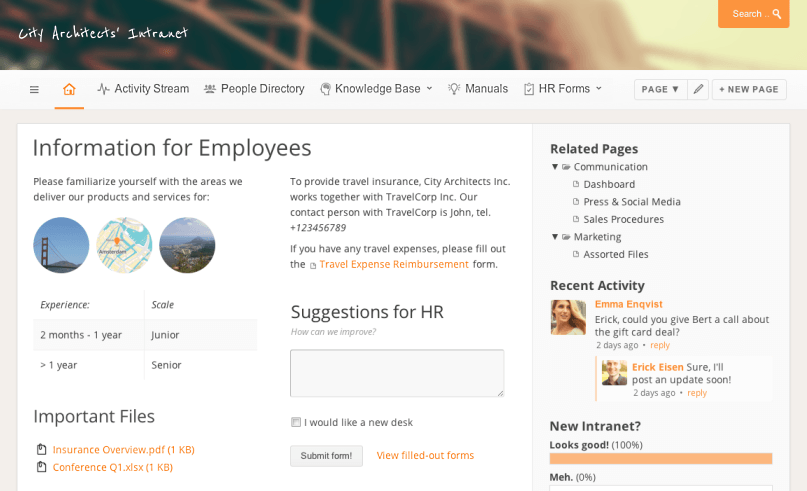The width and height of the screenshot is (807, 491).
Task: Collapse the Communication tree node
Action: pos(555,167)
